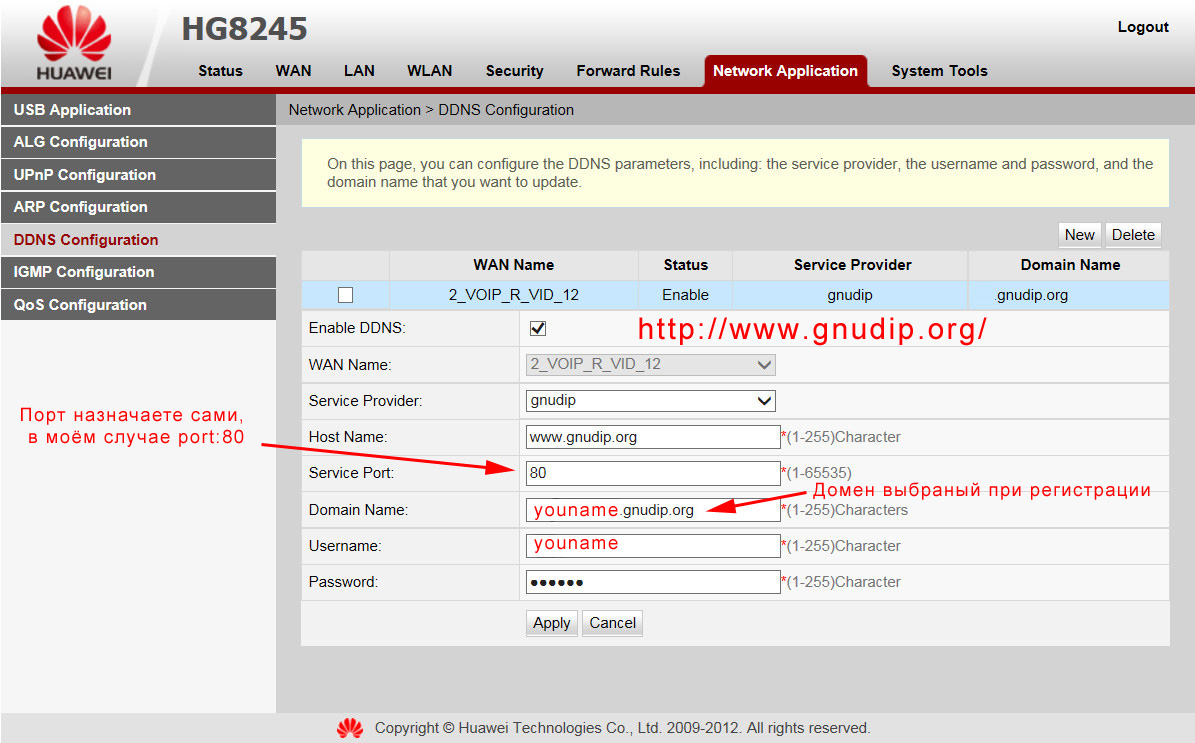The height and width of the screenshot is (743, 1195).
Task: Select the 2_VOIP_R_VID_12 table cell
Action: tap(514, 295)
